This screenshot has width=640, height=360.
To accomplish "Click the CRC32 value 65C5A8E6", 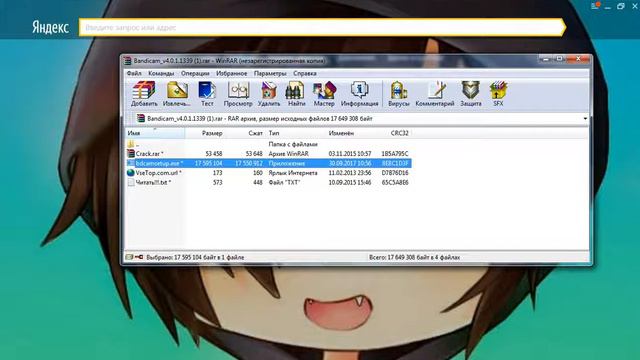I will 395,182.
